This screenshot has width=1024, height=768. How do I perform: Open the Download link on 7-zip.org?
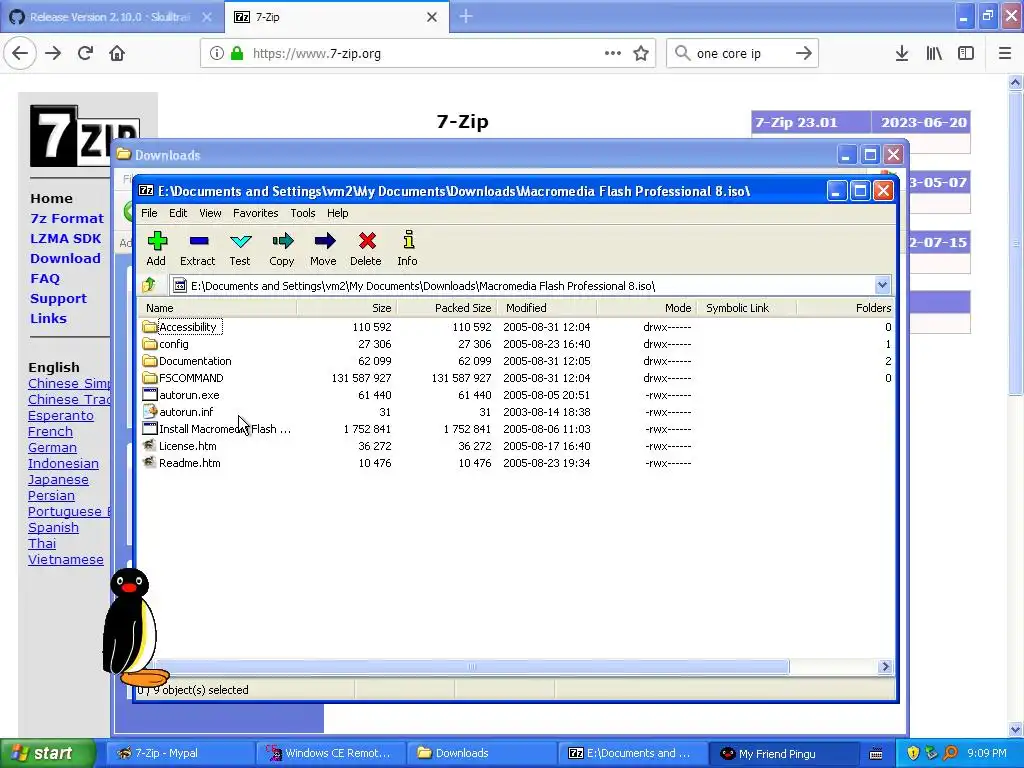[65, 258]
